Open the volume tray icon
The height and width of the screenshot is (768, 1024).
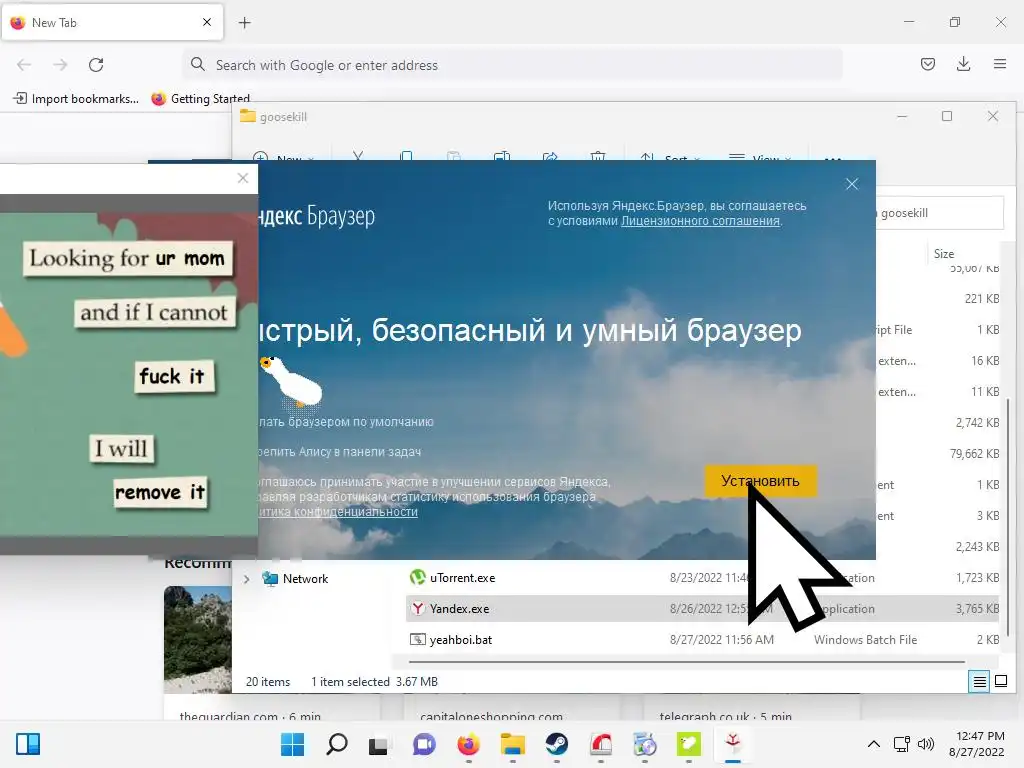925,744
